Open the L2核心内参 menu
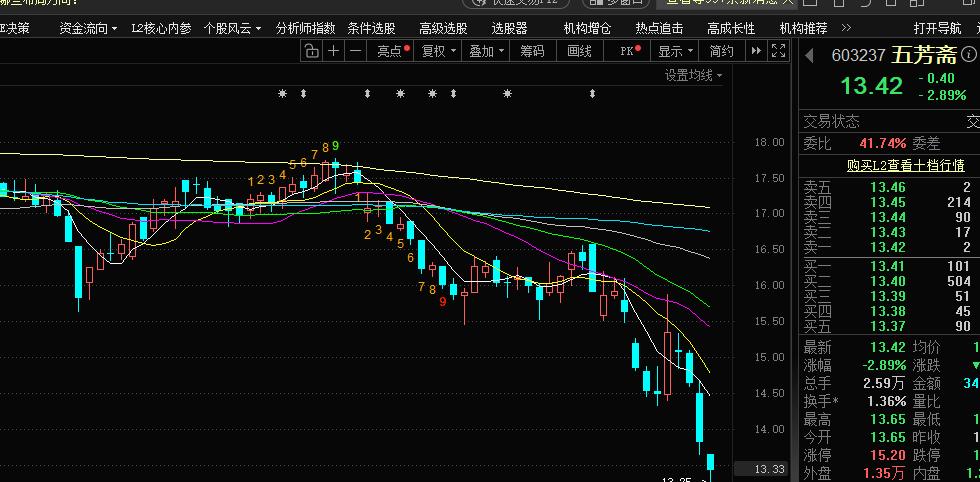This screenshot has width=980, height=482. tap(161, 28)
